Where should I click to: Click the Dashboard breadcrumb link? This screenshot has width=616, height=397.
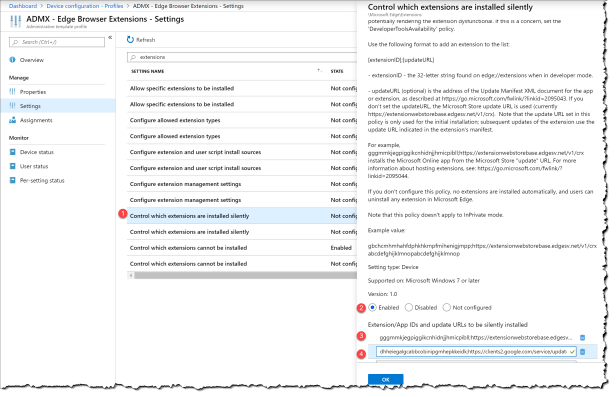(23, 6)
